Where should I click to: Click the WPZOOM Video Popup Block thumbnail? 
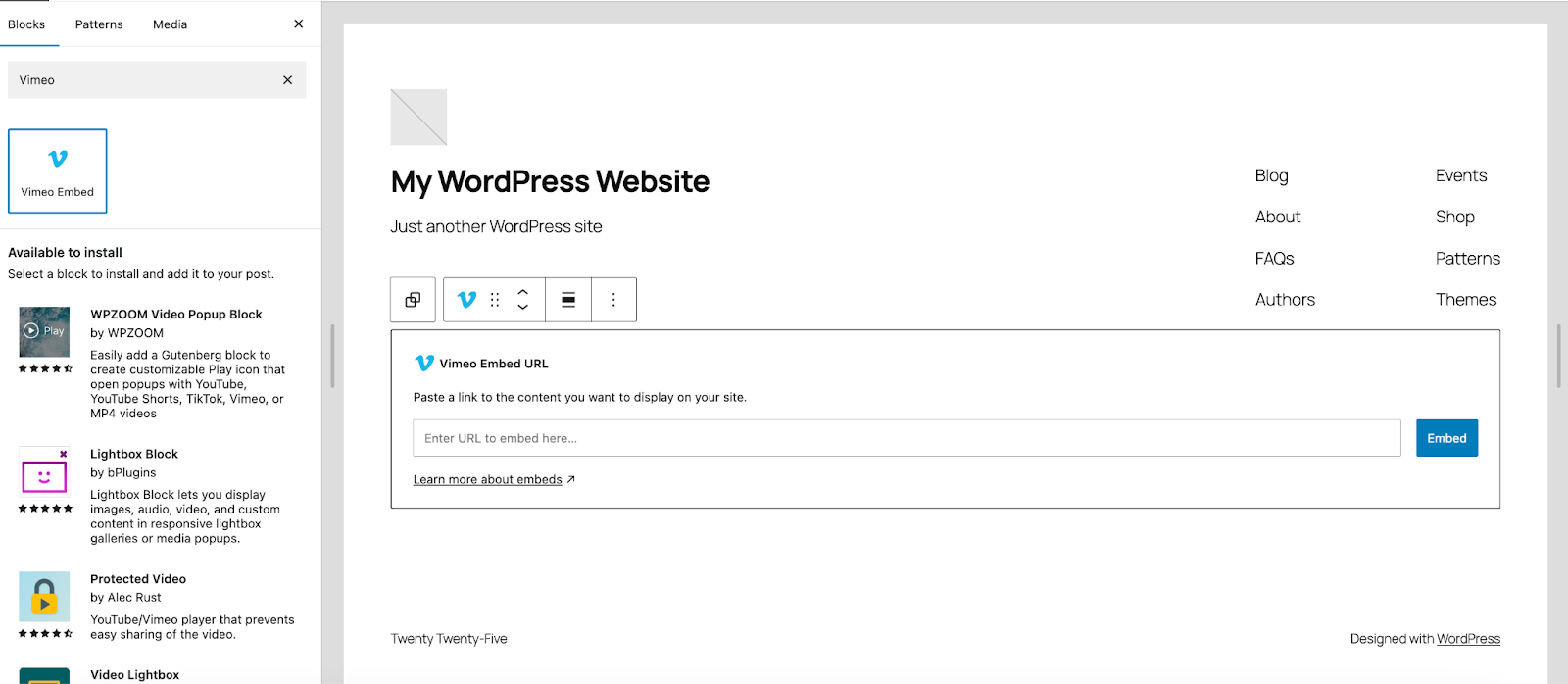(x=44, y=331)
